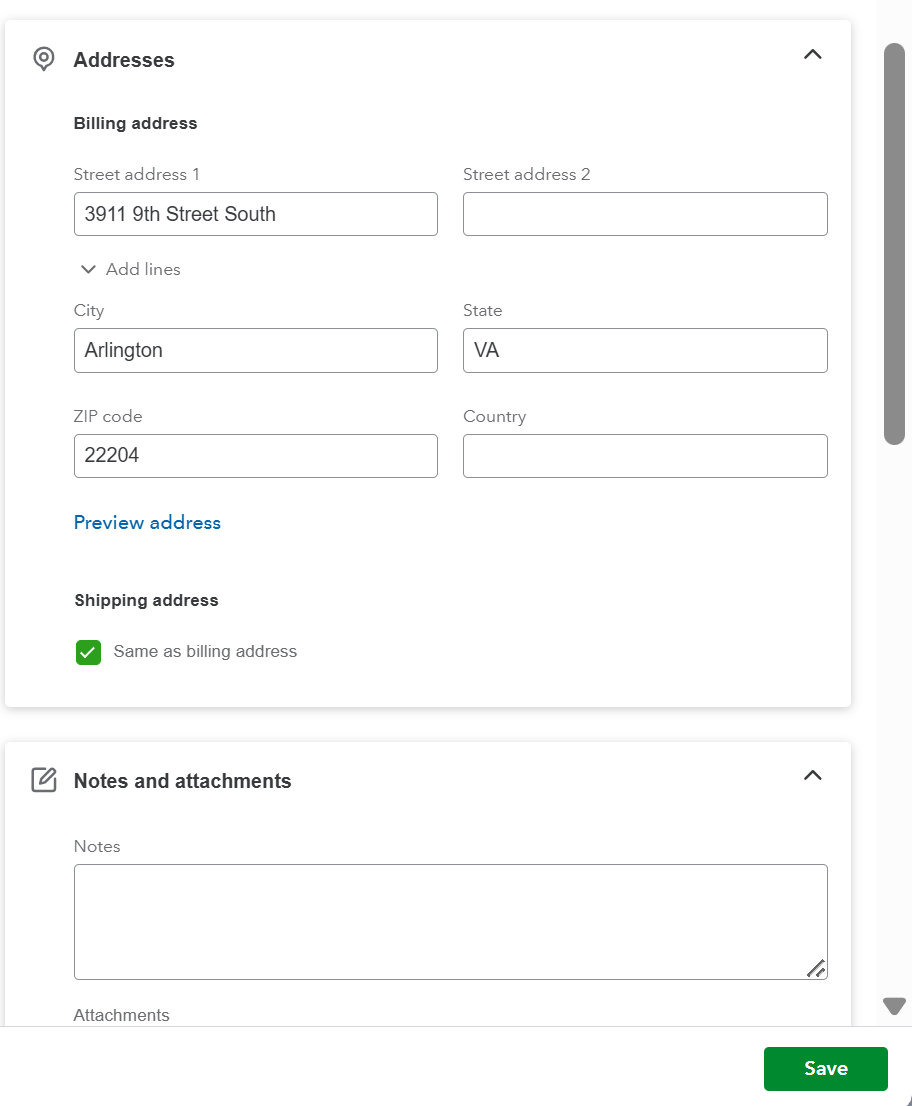This screenshot has width=912, height=1106.
Task: Click the empty Street address 2 field
Action: pos(645,214)
